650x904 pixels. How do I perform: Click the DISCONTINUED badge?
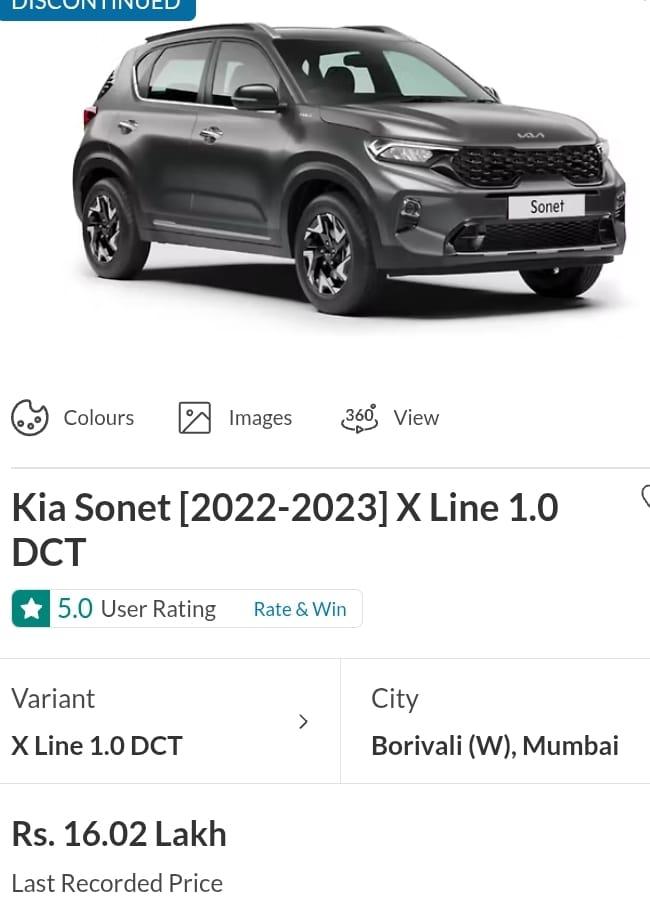[97, 8]
